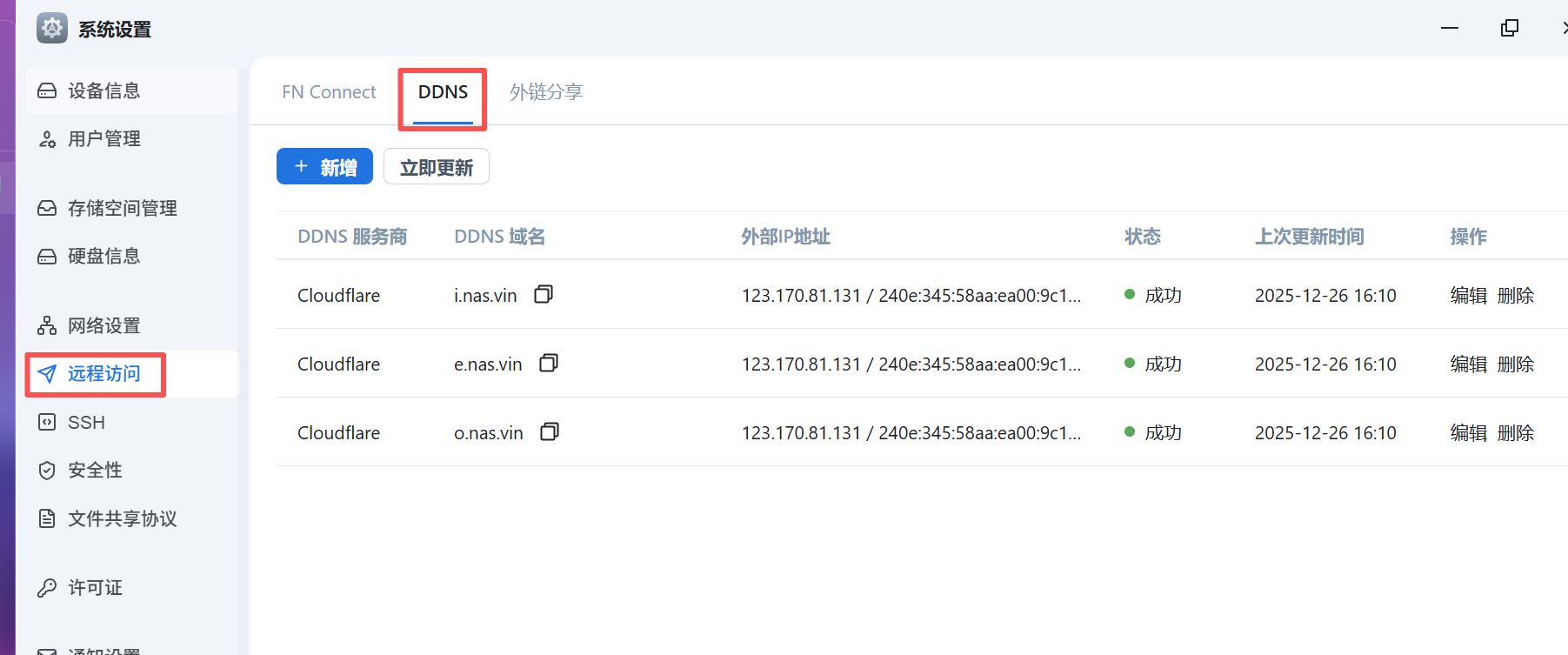Open 用户管理 in the sidebar

132,138
